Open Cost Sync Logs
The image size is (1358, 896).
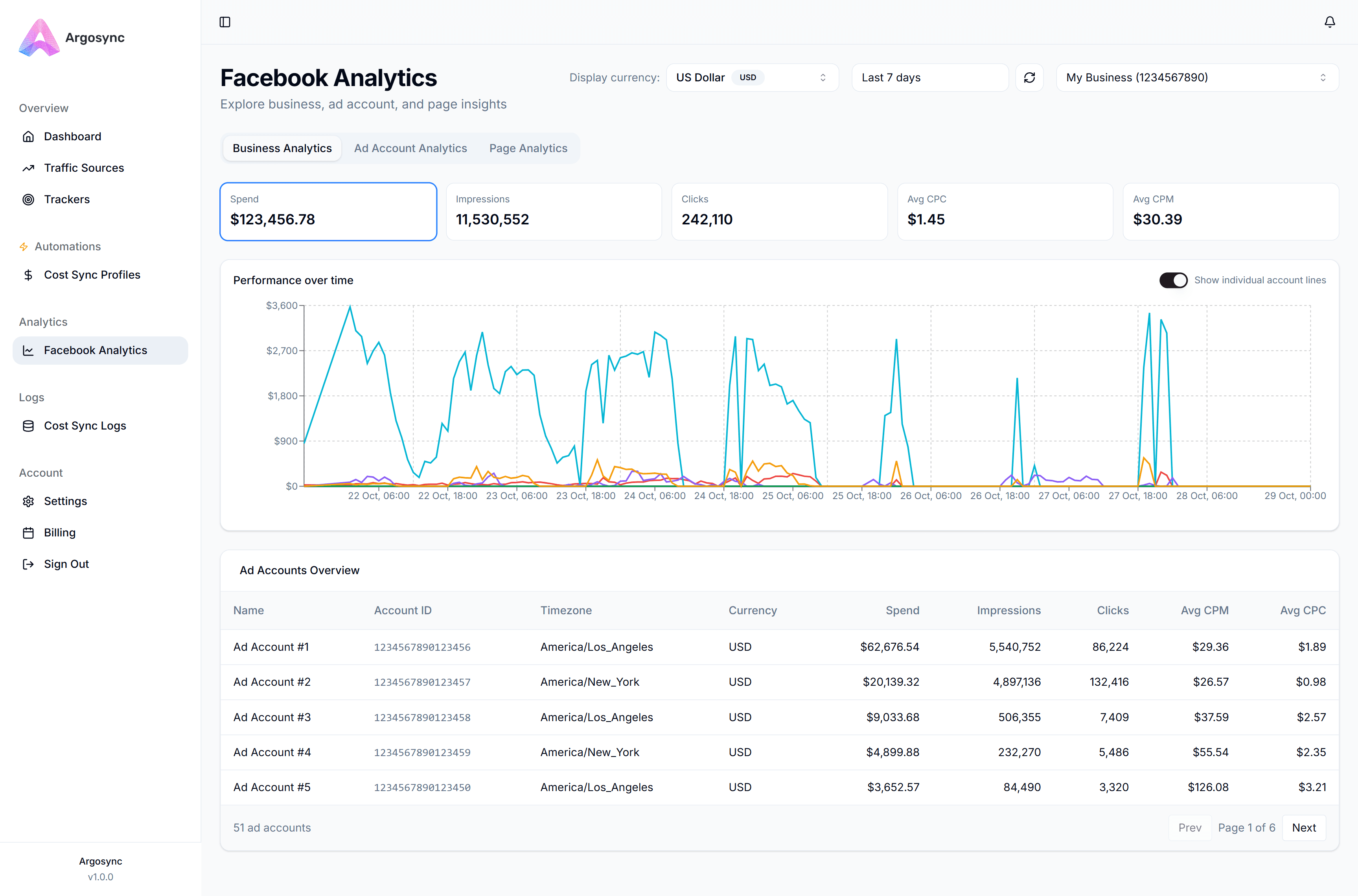[x=85, y=425]
